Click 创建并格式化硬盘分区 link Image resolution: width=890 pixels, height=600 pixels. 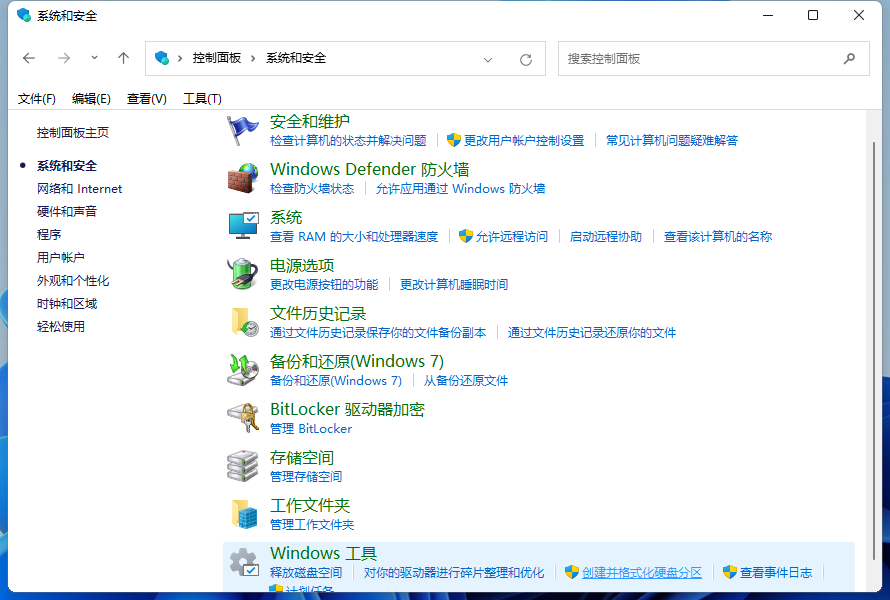[642, 572]
